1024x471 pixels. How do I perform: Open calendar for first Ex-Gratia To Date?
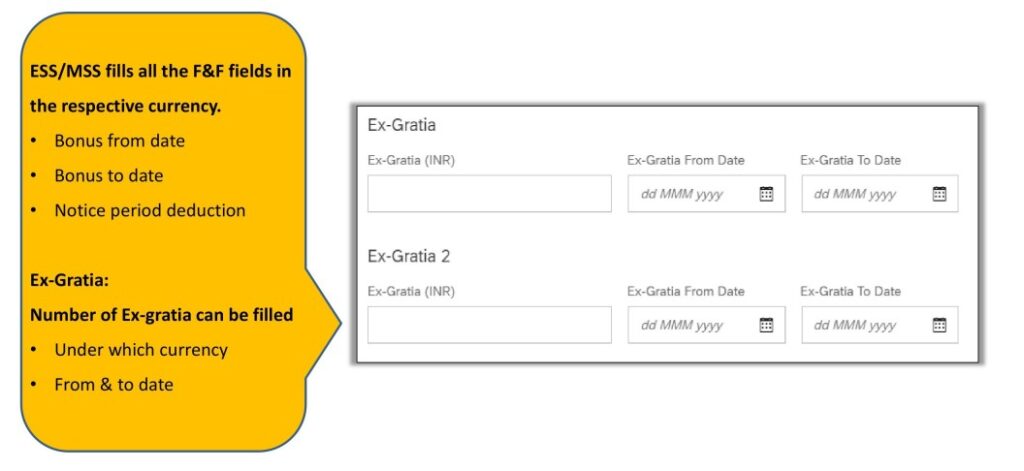click(939, 194)
